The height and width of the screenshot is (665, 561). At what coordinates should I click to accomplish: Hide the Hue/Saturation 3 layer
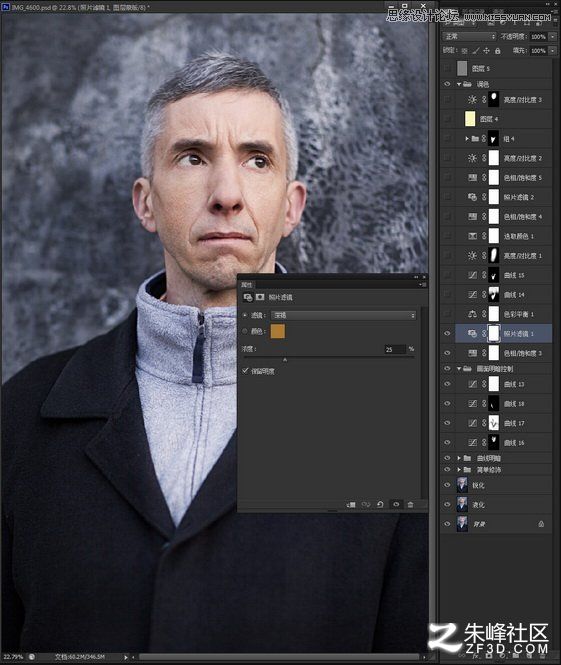447,353
